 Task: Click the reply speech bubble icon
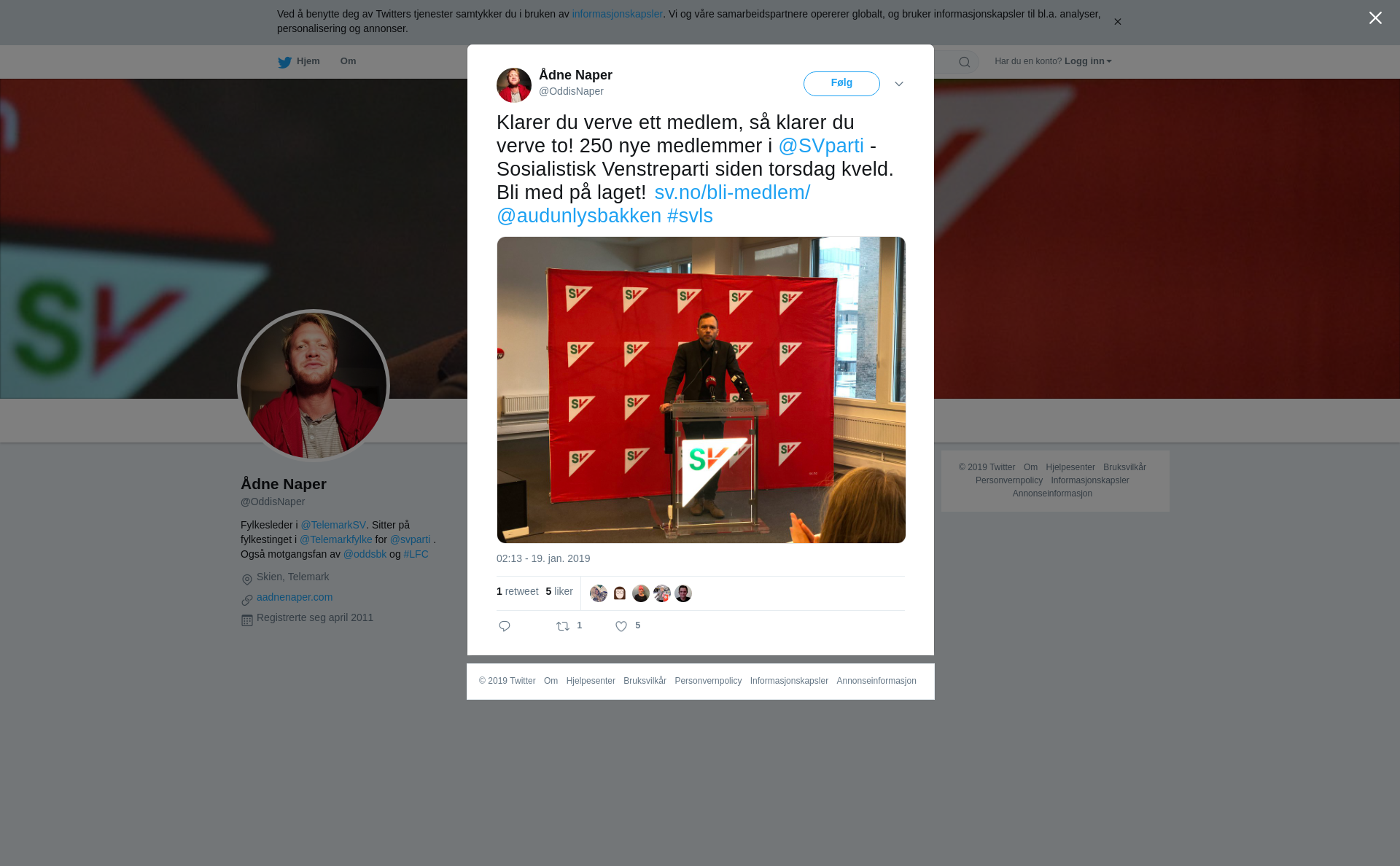[x=505, y=626]
